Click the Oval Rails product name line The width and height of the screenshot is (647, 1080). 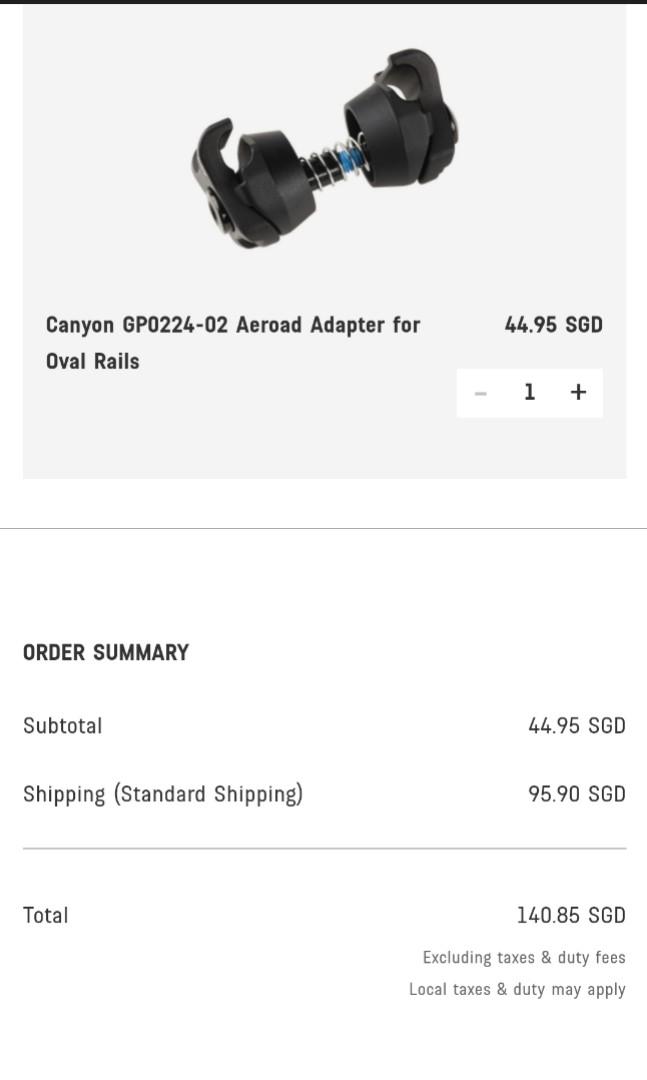[91, 361]
